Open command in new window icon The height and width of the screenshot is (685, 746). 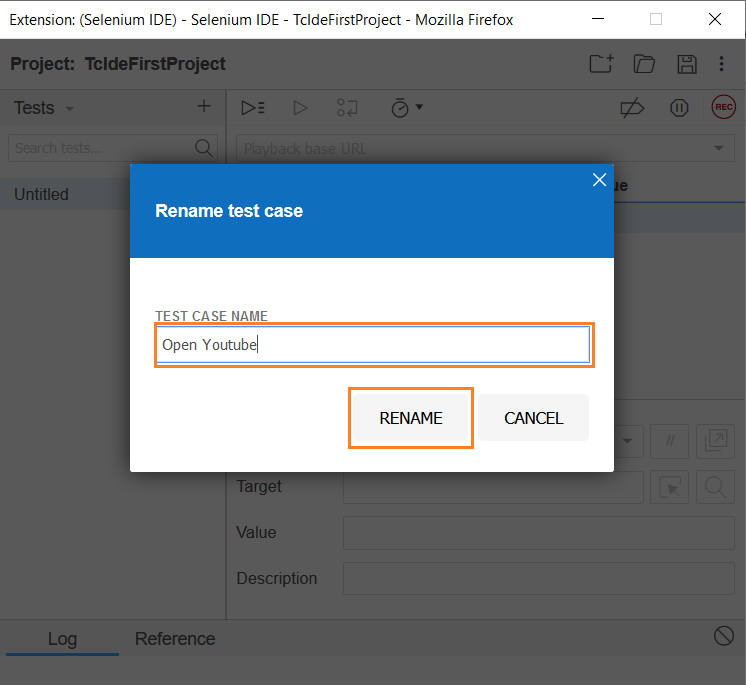click(x=716, y=441)
